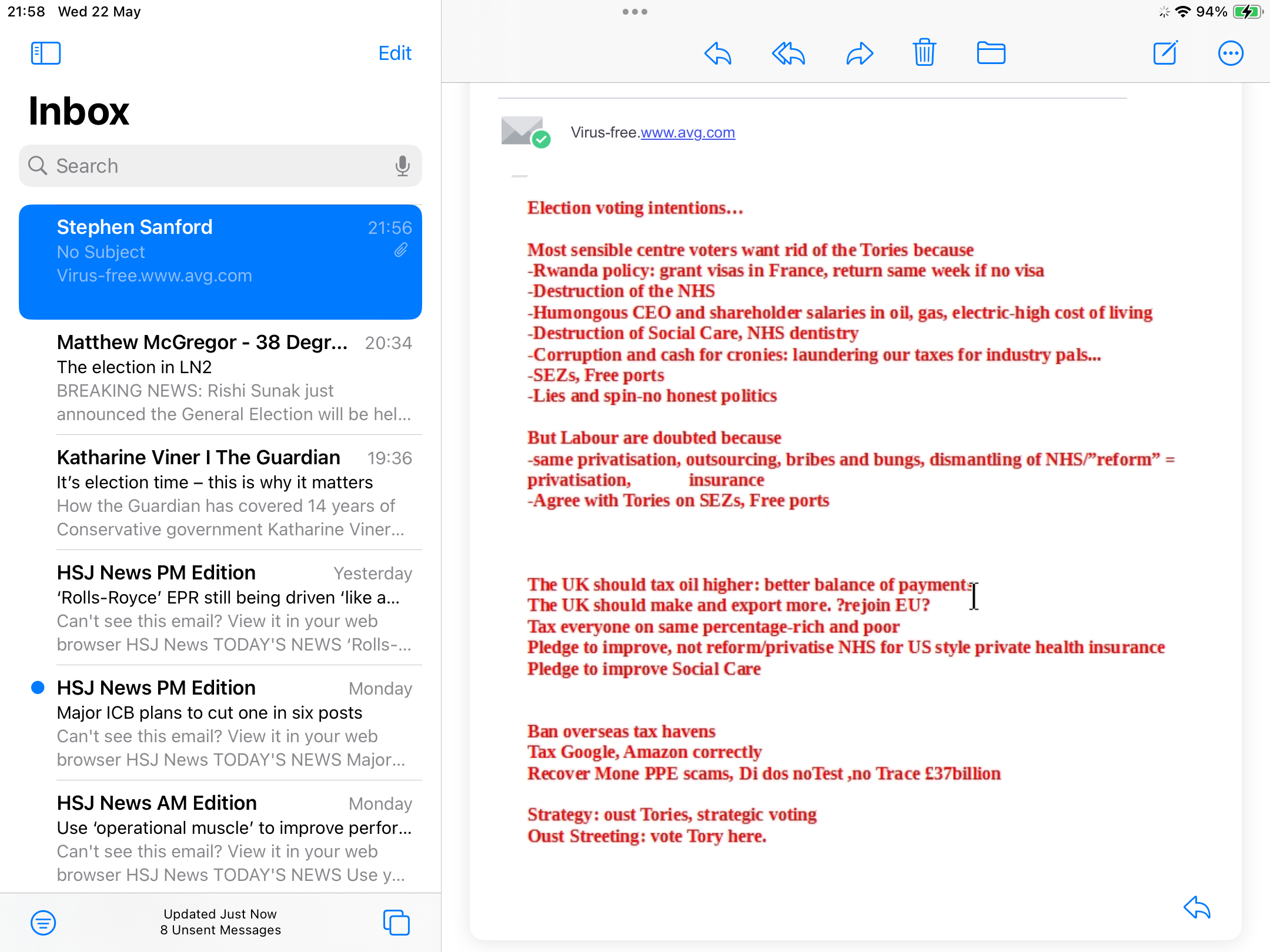Tap the reply arrow at bottom of message
The image size is (1270, 952).
coord(1197,907)
